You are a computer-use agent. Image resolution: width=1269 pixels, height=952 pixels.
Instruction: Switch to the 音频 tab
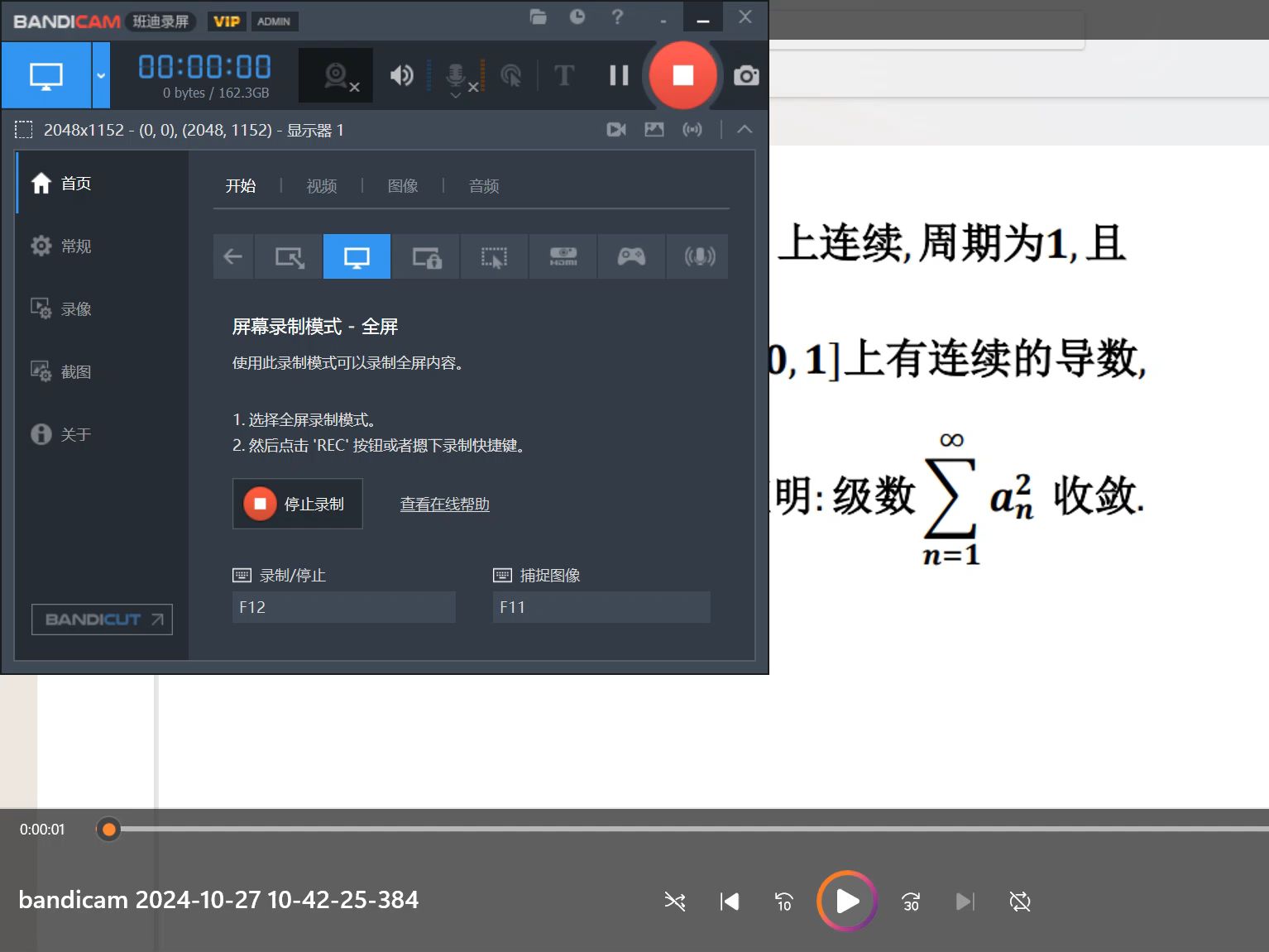pyautogui.click(x=484, y=186)
